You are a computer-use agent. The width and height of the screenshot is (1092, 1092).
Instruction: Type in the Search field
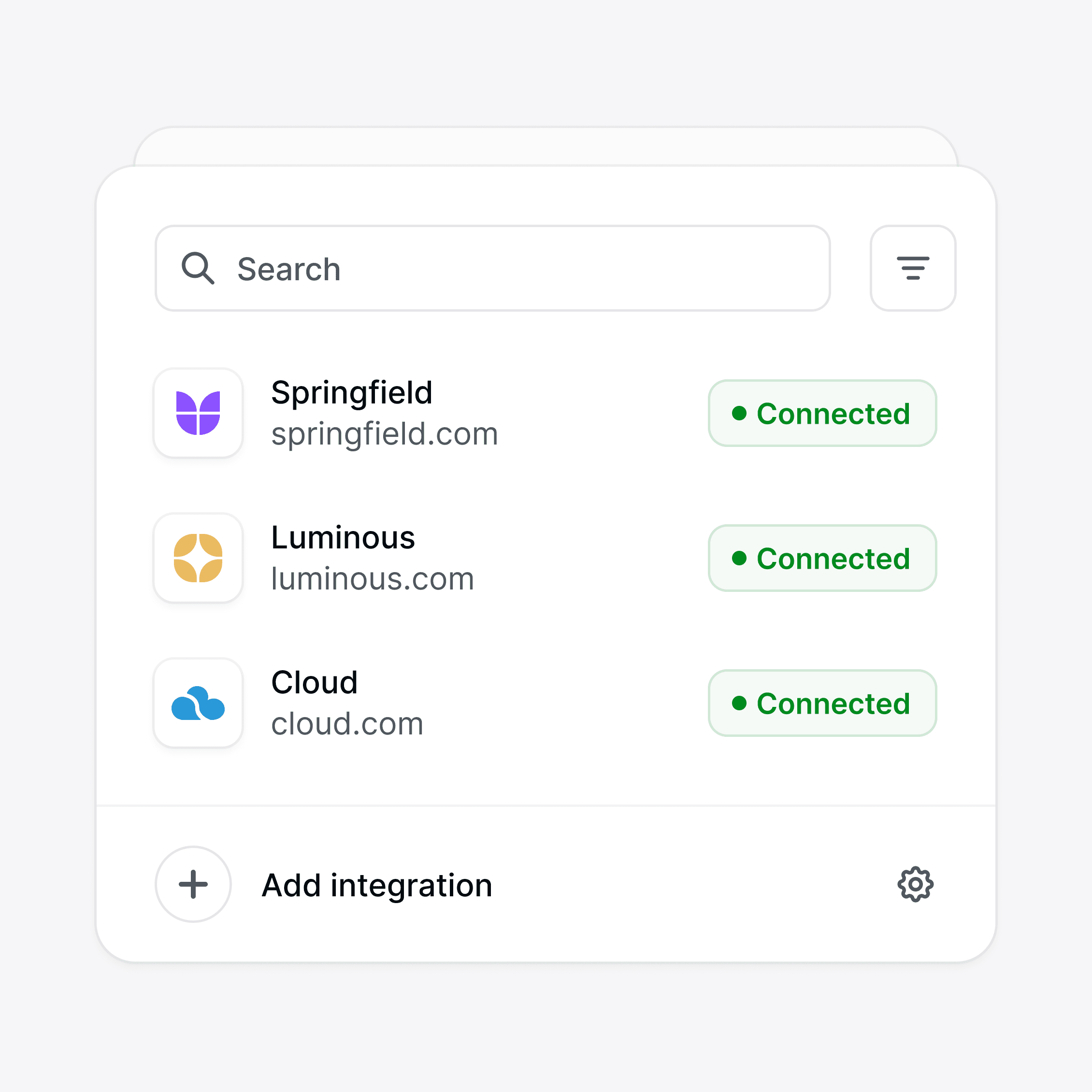pyautogui.click(x=509, y=269)
